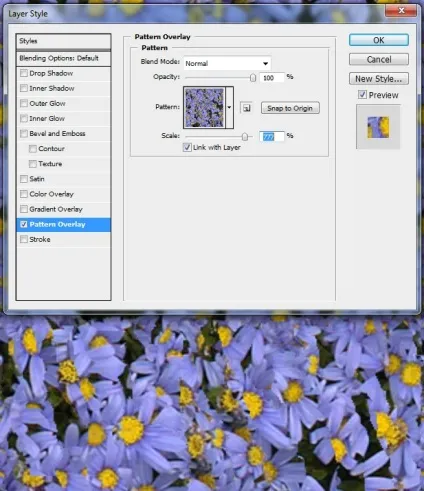Click the New Style... button
Image resolution: width=424 pixels, height=491 pixels.
pyautogui.click(x=379, y=79)
